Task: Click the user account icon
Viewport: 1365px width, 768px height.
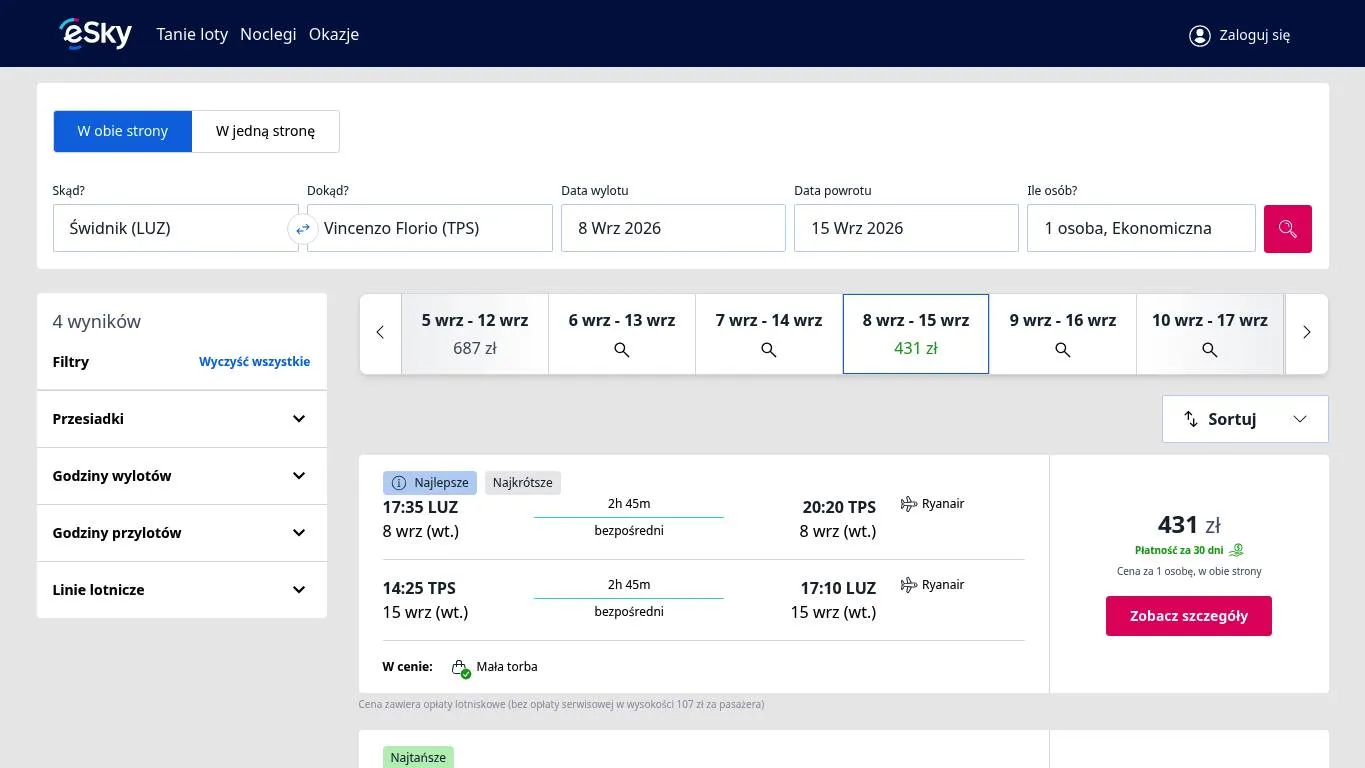Action: [1199, 35]
